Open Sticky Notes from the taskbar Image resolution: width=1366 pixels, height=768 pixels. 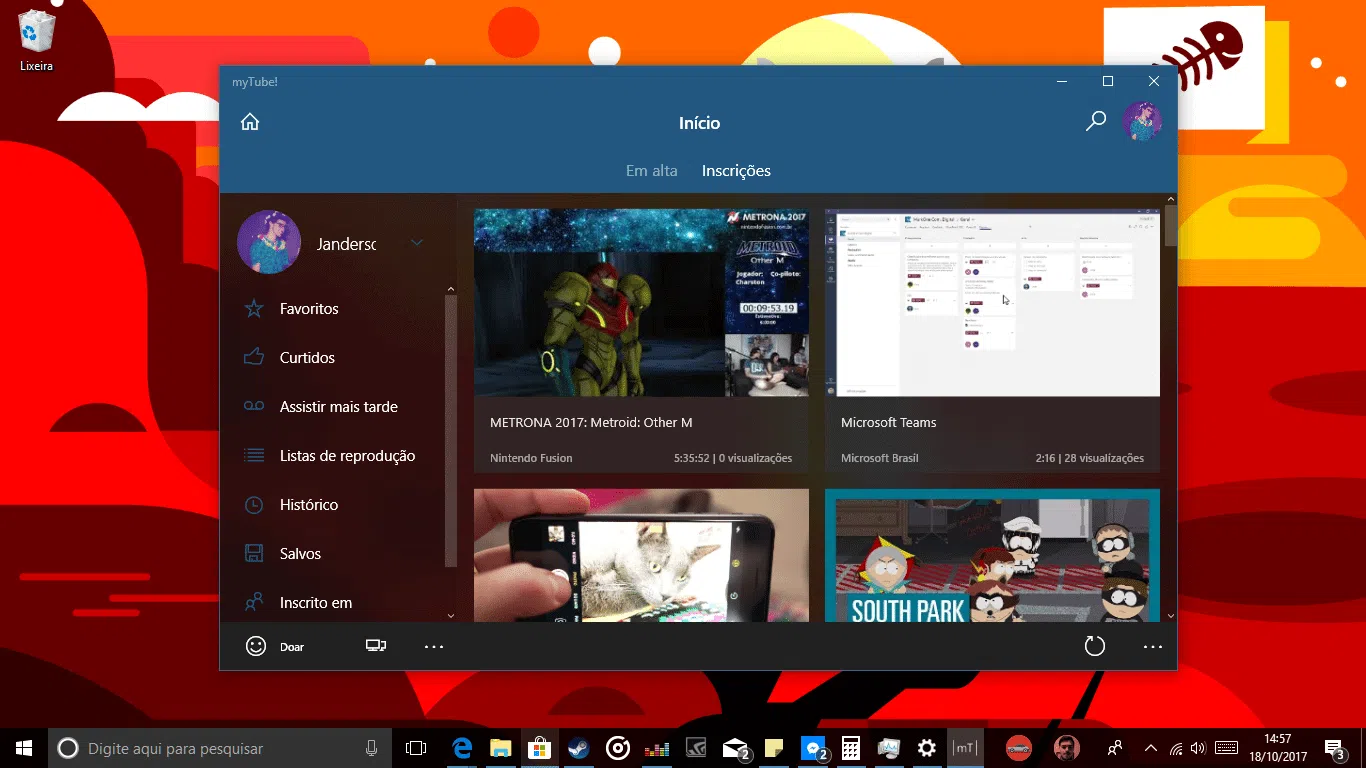point(773,748)
